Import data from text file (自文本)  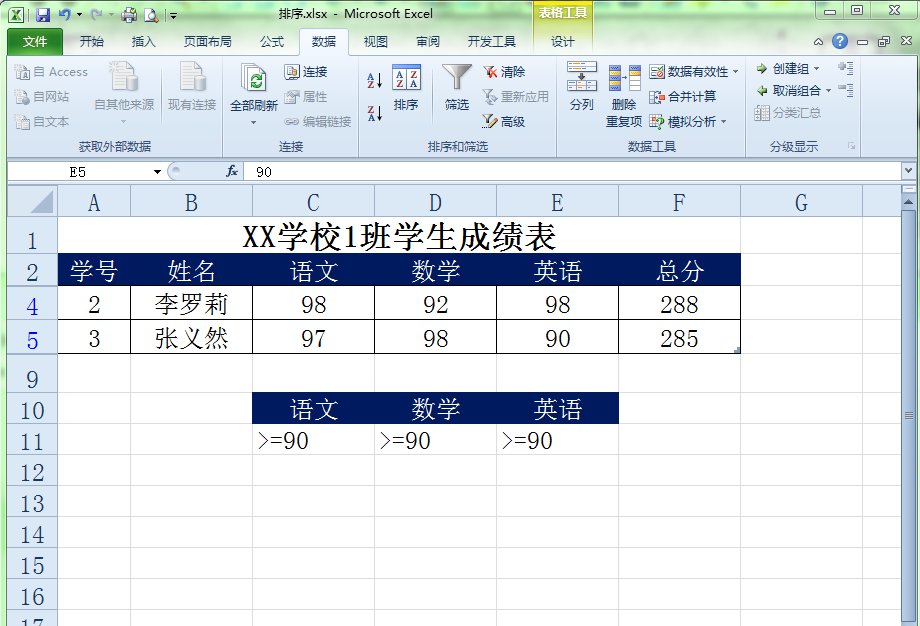[42, 121]
